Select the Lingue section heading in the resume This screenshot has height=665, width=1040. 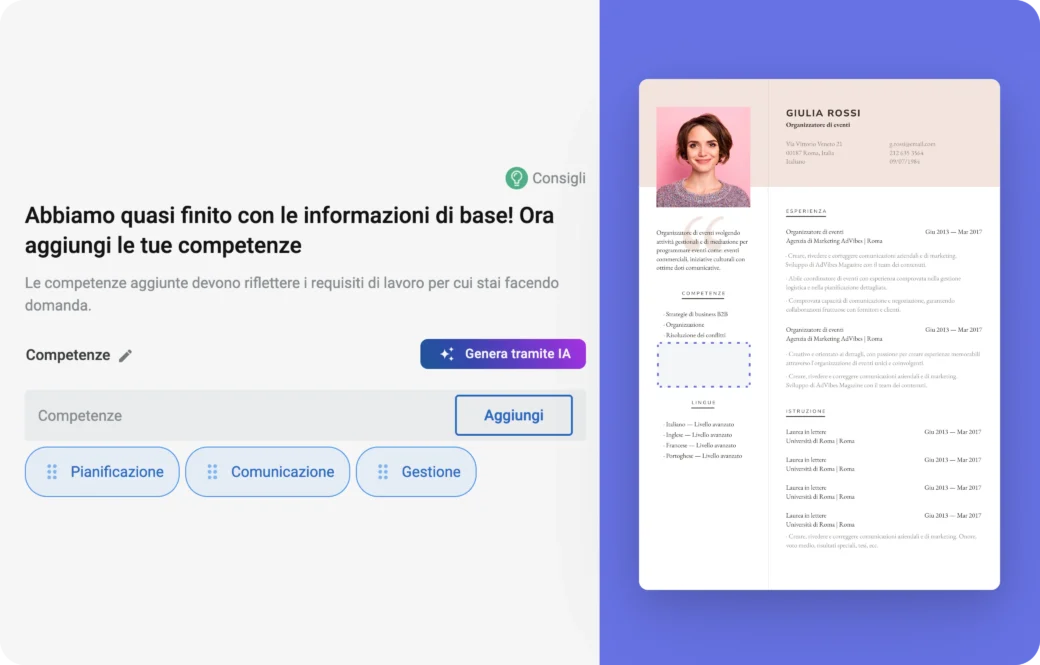tap(703, 403)
